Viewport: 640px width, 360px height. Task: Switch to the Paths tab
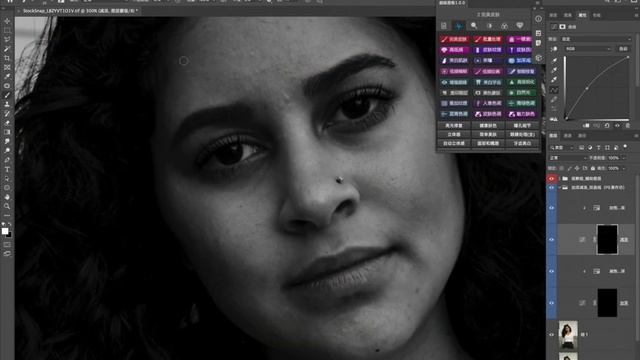582,136
